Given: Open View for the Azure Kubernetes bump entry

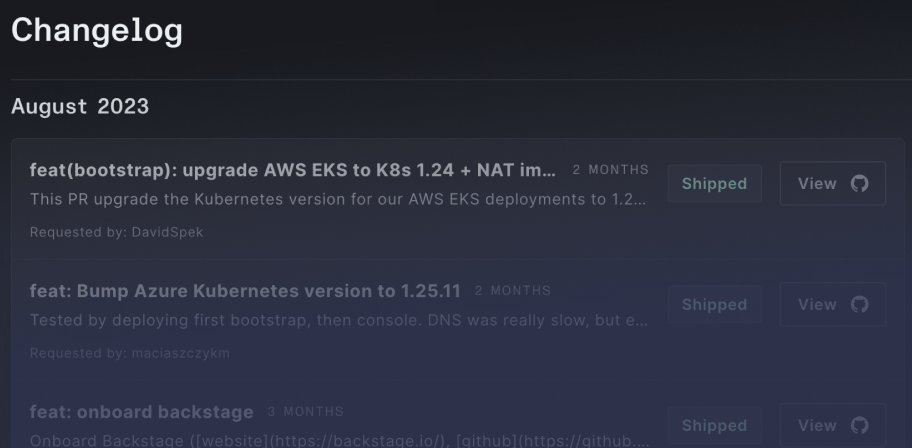Looking at the screenshot, I should (832, 304).
